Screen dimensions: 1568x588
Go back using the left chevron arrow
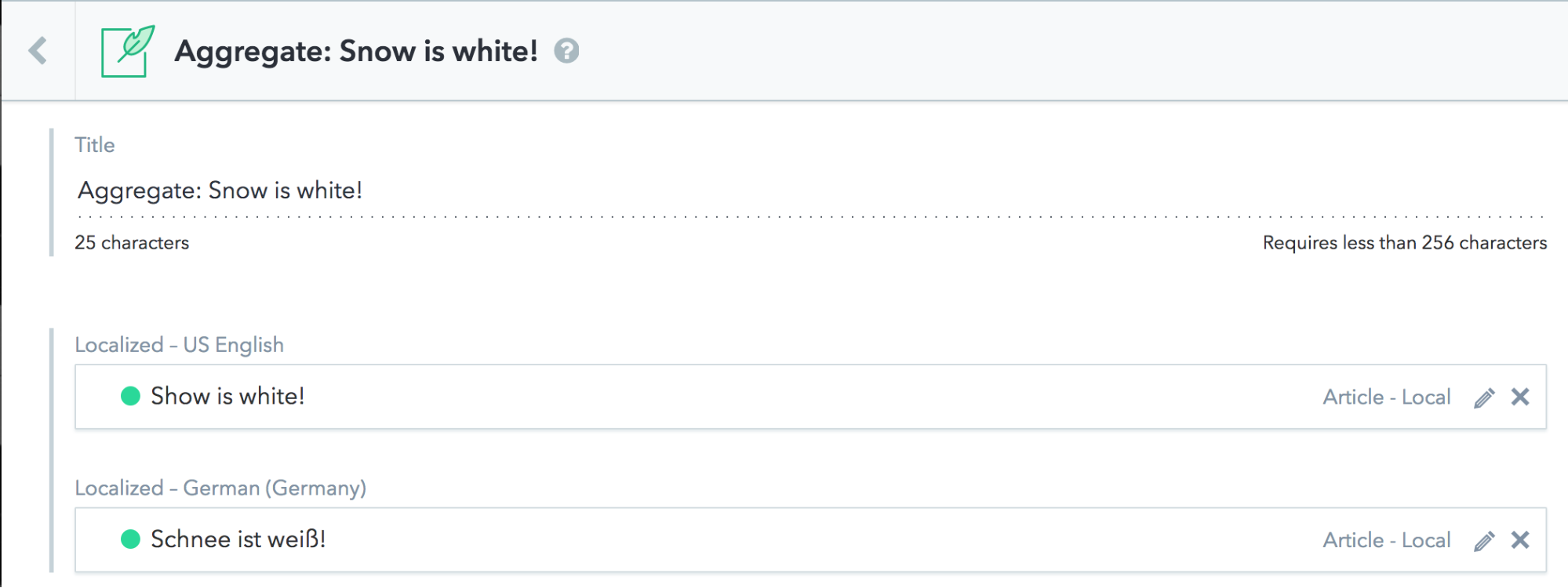38,51
